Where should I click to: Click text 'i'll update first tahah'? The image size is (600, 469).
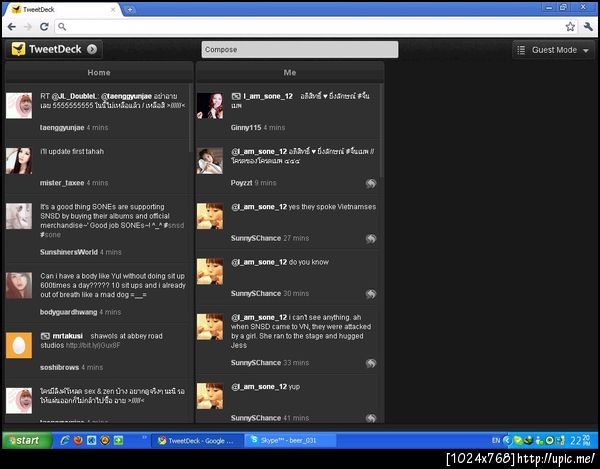pyautogui.click(x=72, y=151)
